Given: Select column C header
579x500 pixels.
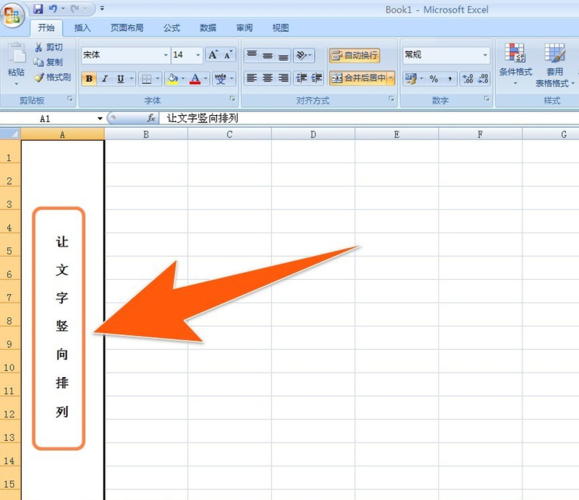Looking at the screenshot, I should pos(229,134).
